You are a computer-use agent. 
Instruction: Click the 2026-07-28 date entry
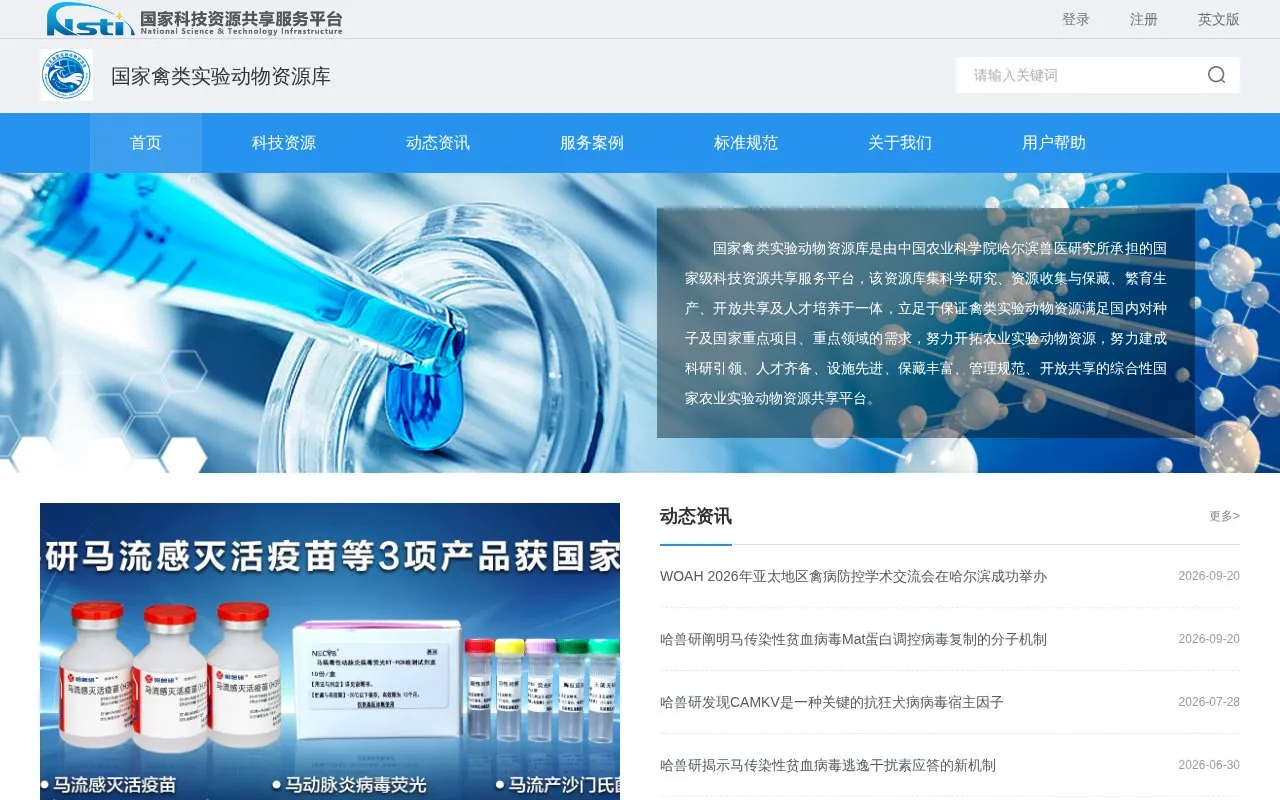point(1209,702)
